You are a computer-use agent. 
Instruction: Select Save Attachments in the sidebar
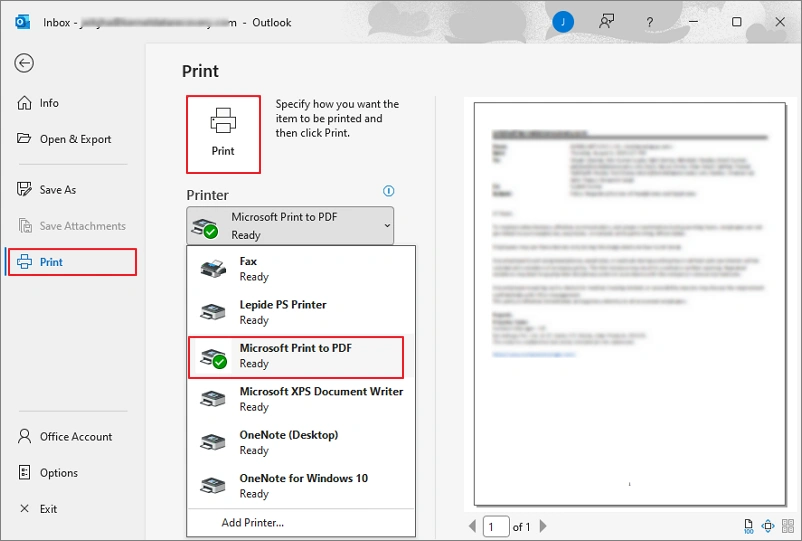(72, 226)
